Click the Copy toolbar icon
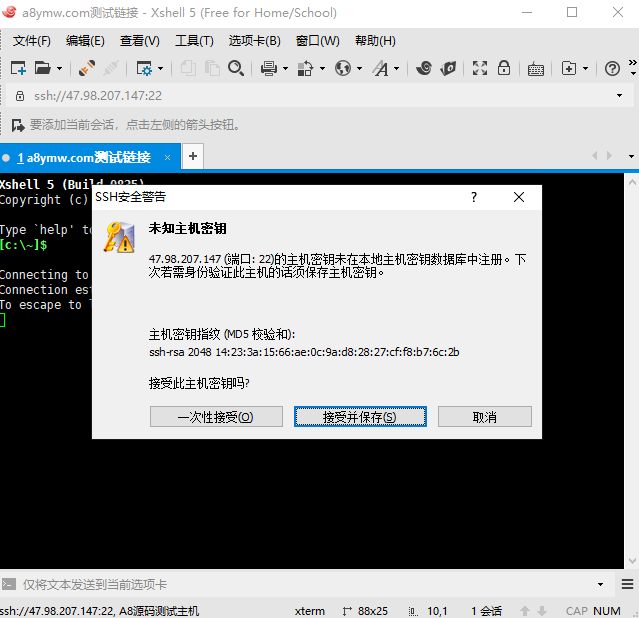639x618 pixels. pyautogui.click(x=188, y=68)
